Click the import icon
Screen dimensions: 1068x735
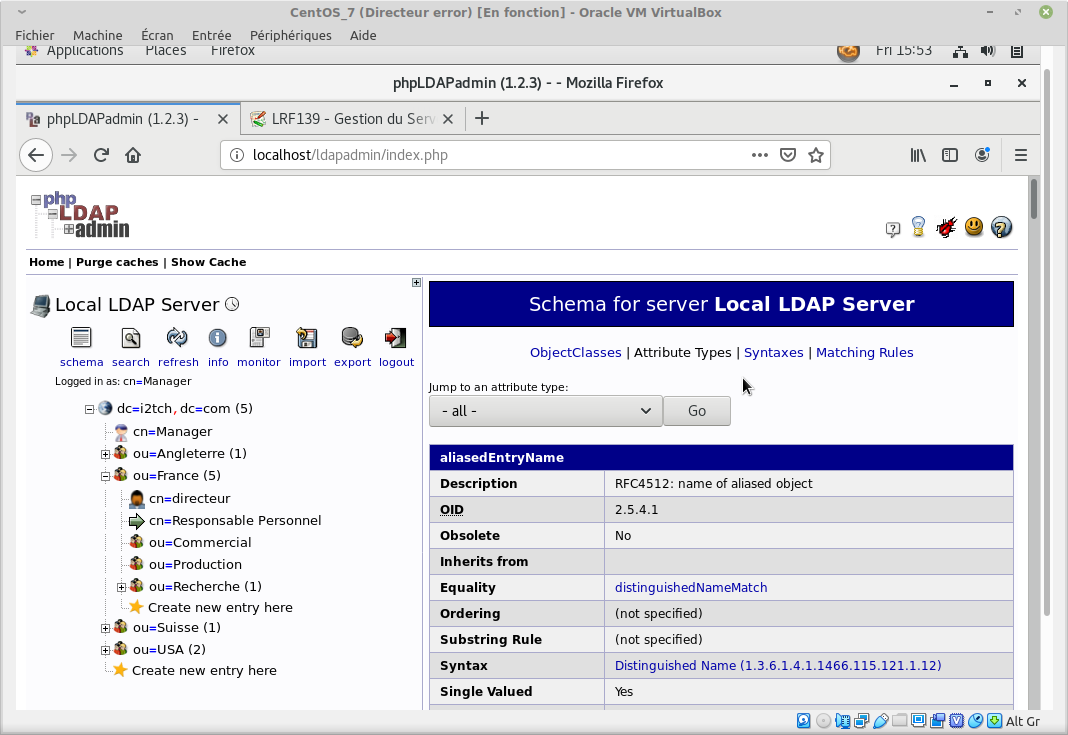307,338
